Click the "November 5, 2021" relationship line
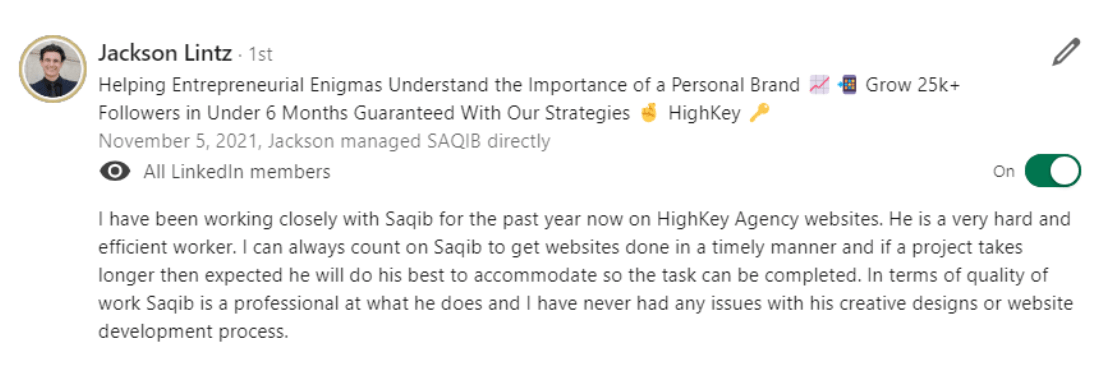Screen dimensions: 1116x381 (x=324, y=141)
